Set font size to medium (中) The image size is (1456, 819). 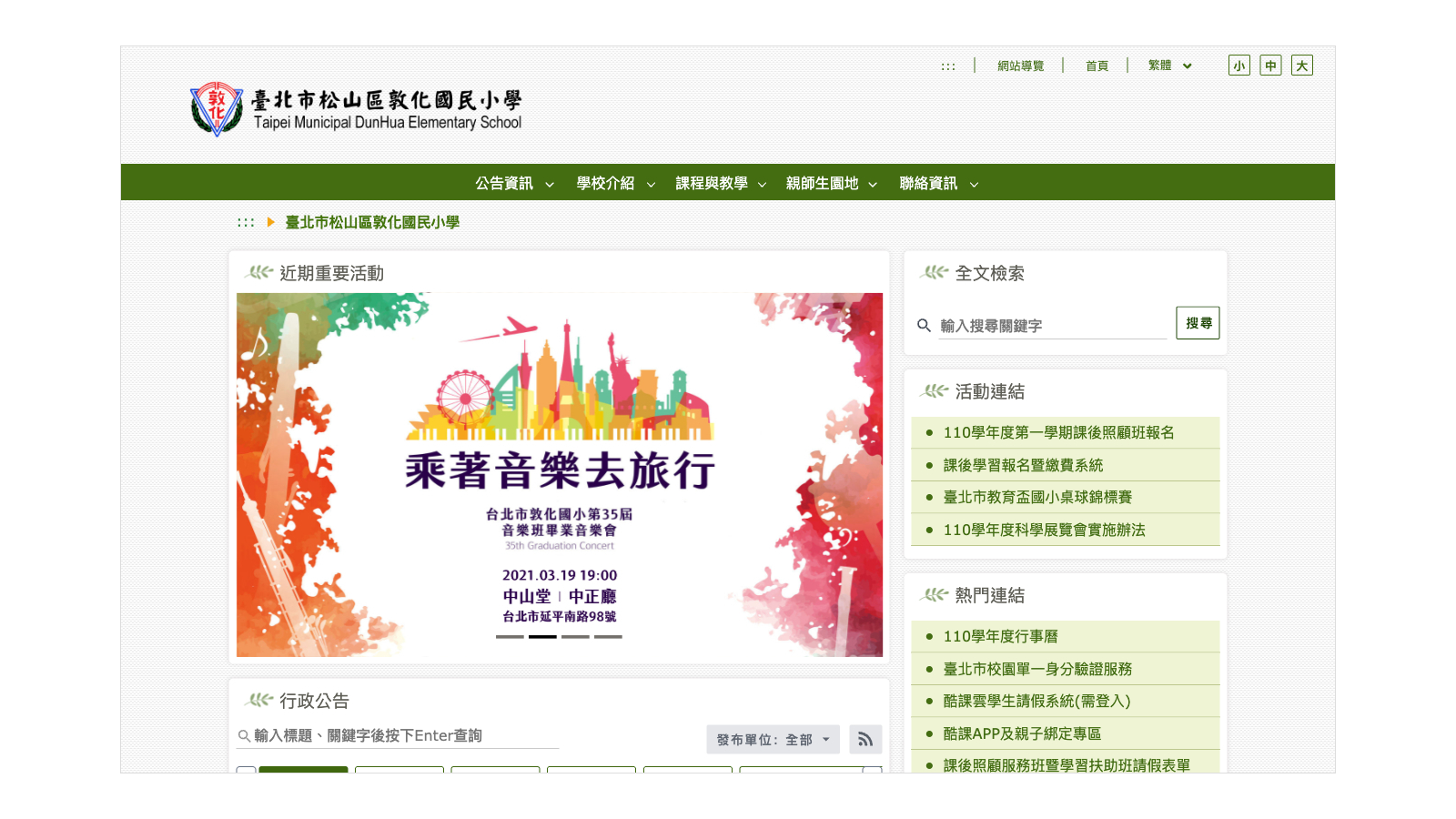[x=1270, y=66]
